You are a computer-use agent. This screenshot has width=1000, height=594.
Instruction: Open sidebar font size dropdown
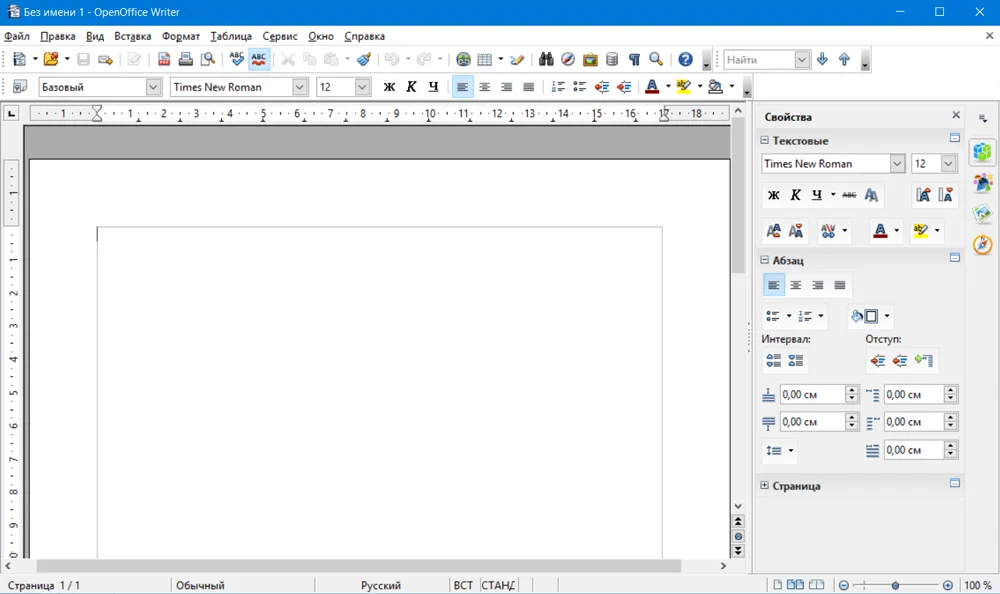(948, 164)
